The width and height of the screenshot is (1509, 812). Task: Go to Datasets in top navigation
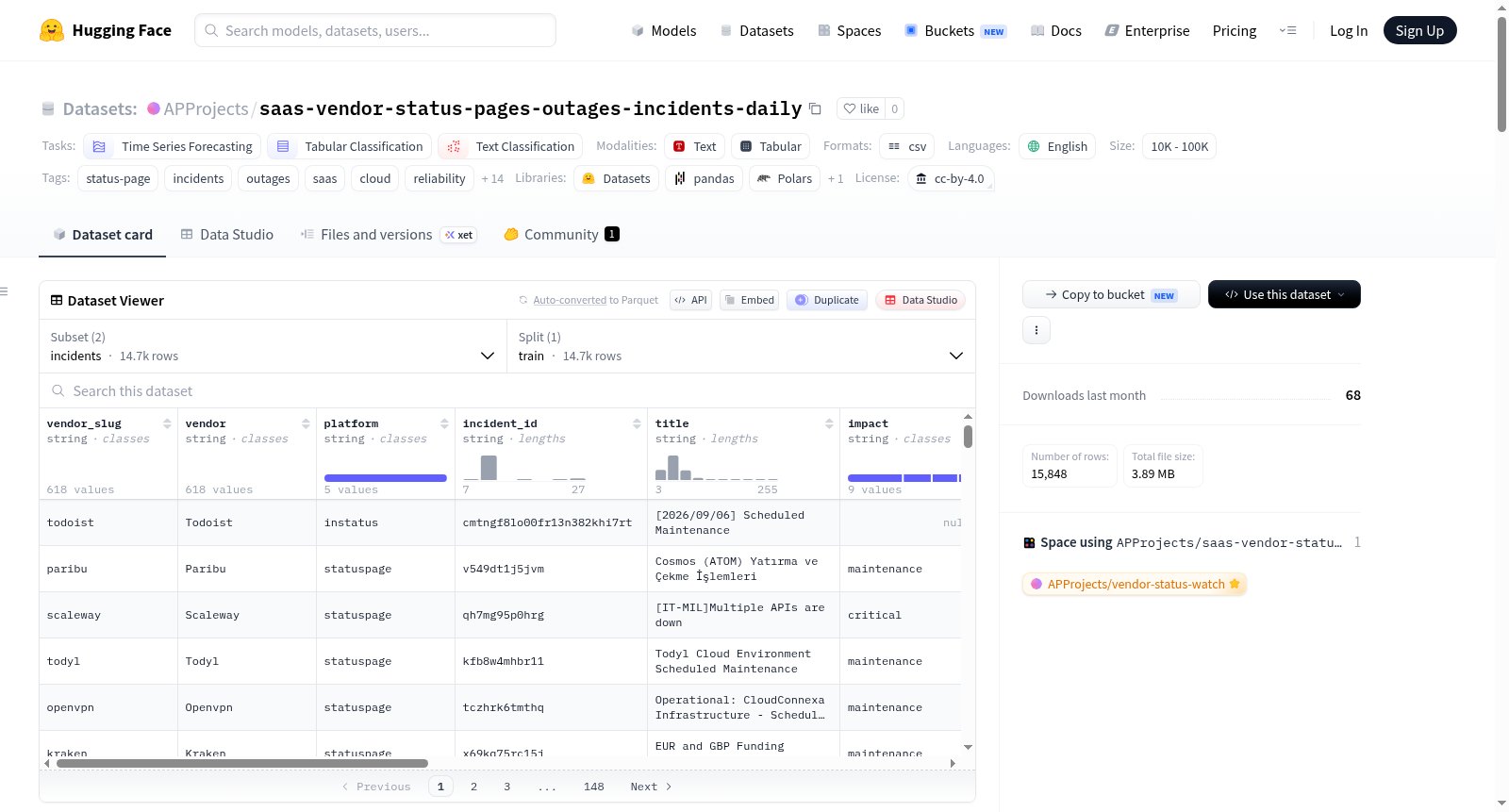coord(756,30)
